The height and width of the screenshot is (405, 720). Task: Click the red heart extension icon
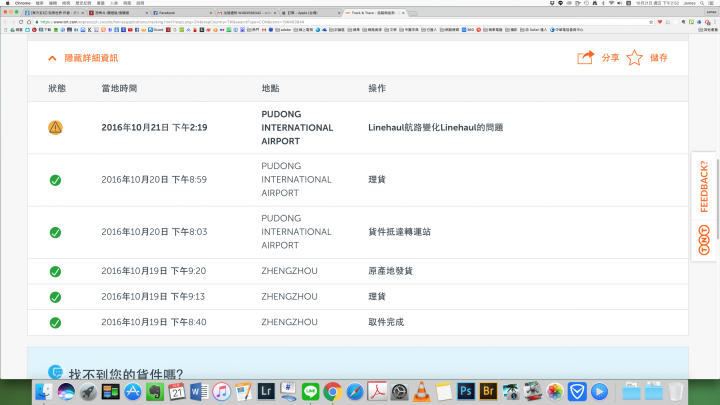click(x=660, y=22)
